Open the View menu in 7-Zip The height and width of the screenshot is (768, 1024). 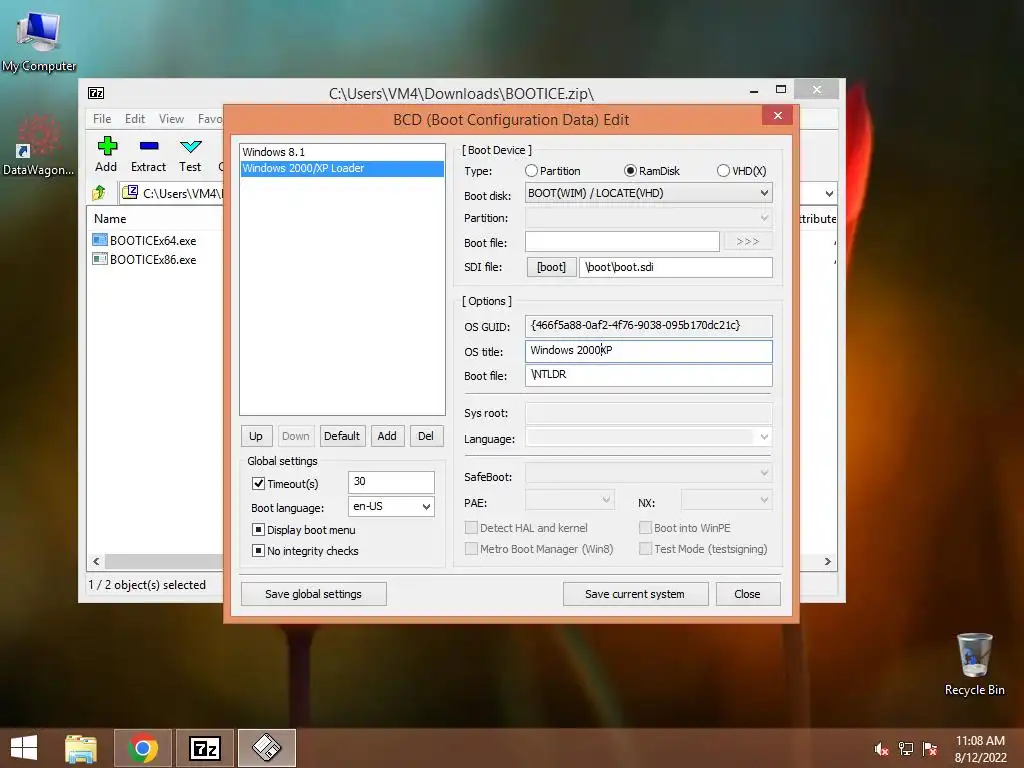point(171,119)
